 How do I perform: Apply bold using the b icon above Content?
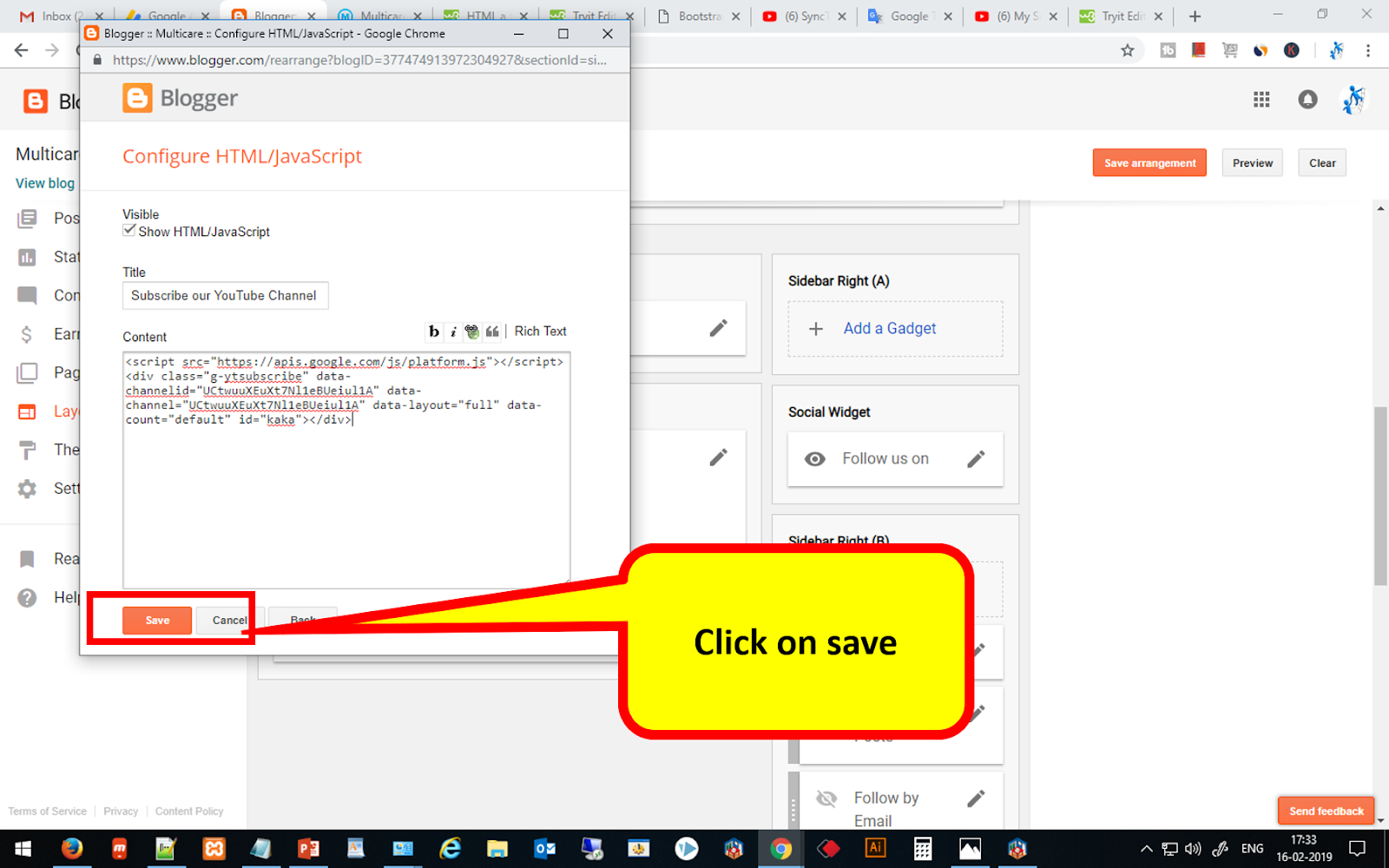click(x=434, y=331)
